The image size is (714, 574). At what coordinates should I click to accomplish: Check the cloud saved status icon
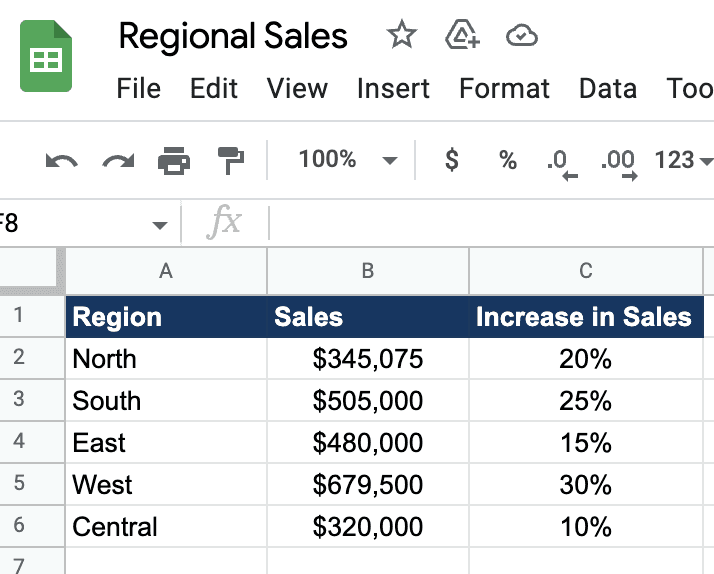tap(522, 36)
